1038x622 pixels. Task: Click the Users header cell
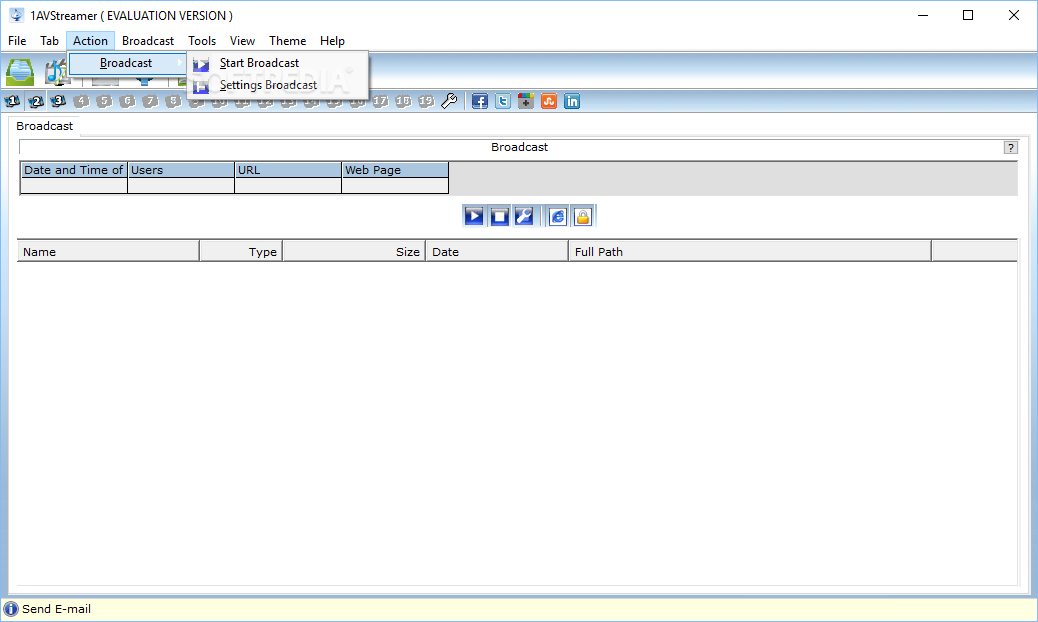(181, 170)
